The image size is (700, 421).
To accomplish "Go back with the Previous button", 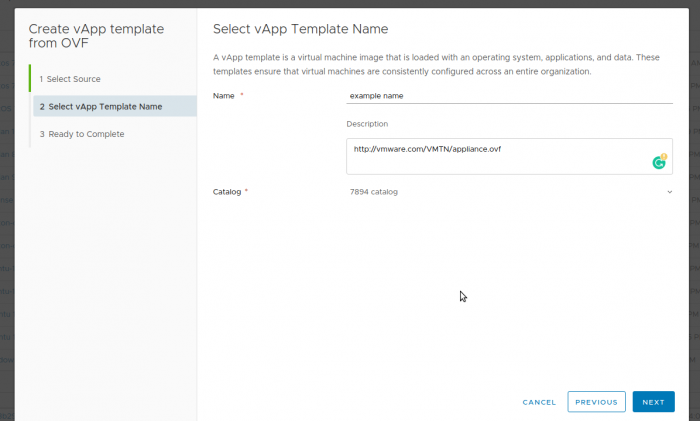I will tap(596, 402).
